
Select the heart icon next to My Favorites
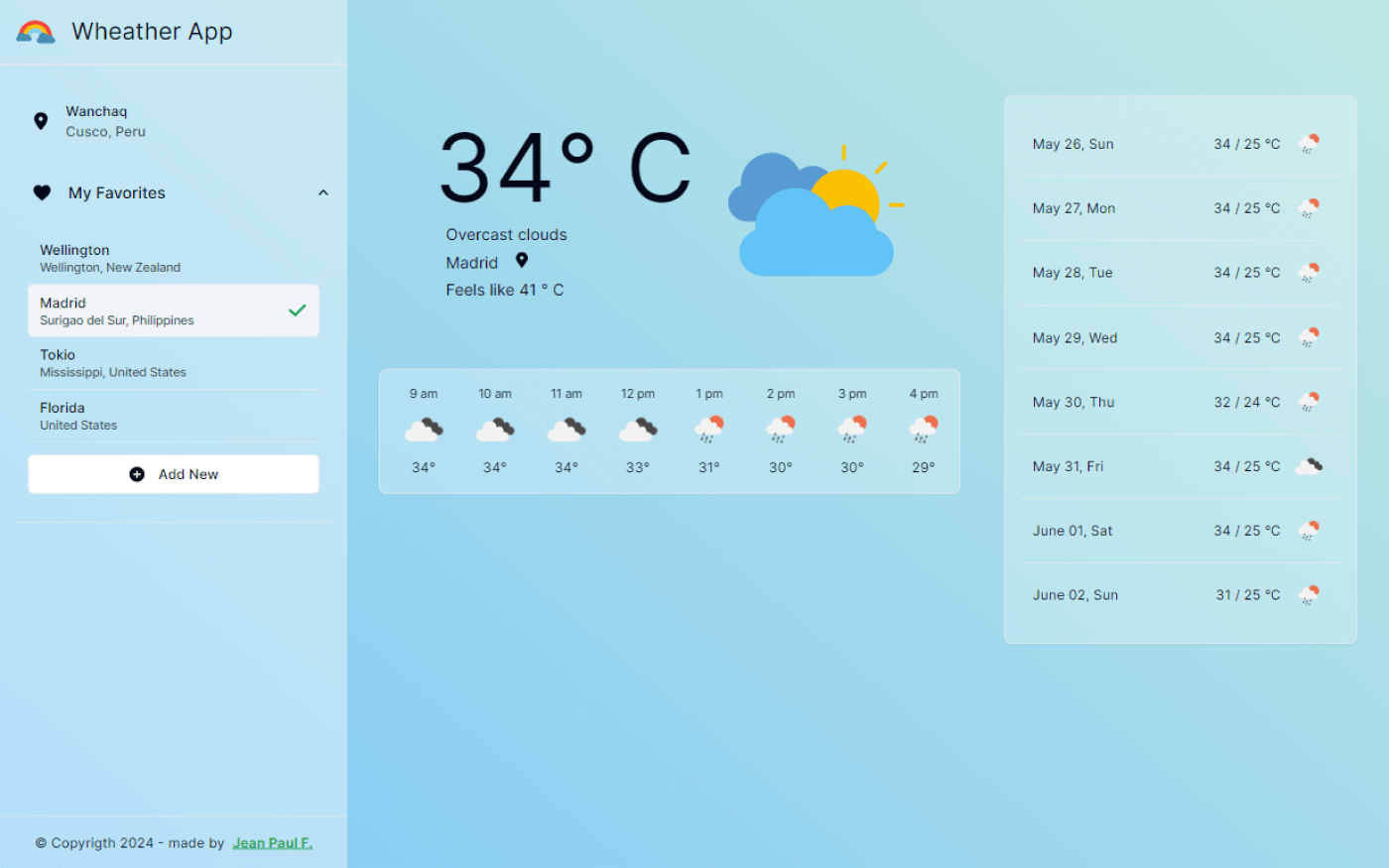tap(42, 192)
